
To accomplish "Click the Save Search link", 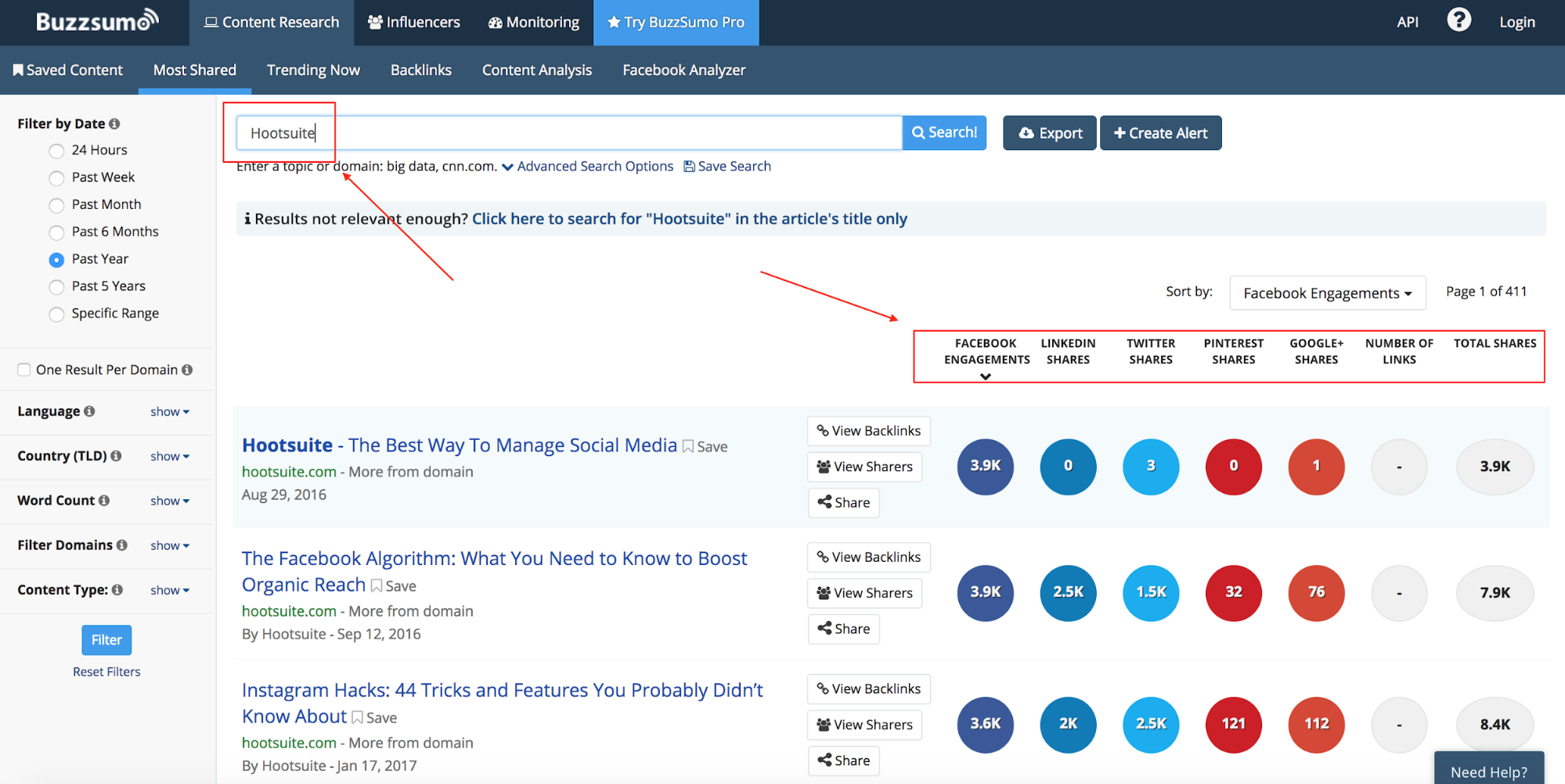I will [727, 166].
